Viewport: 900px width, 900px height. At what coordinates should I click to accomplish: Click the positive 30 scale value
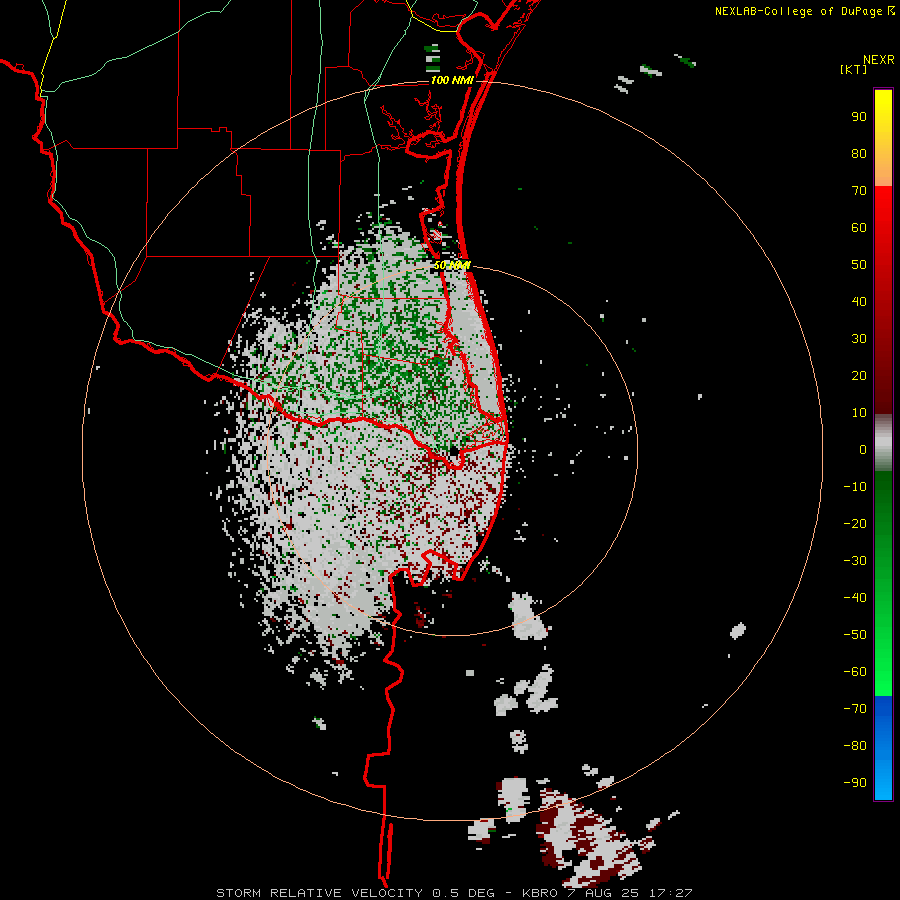click(859, 339)
